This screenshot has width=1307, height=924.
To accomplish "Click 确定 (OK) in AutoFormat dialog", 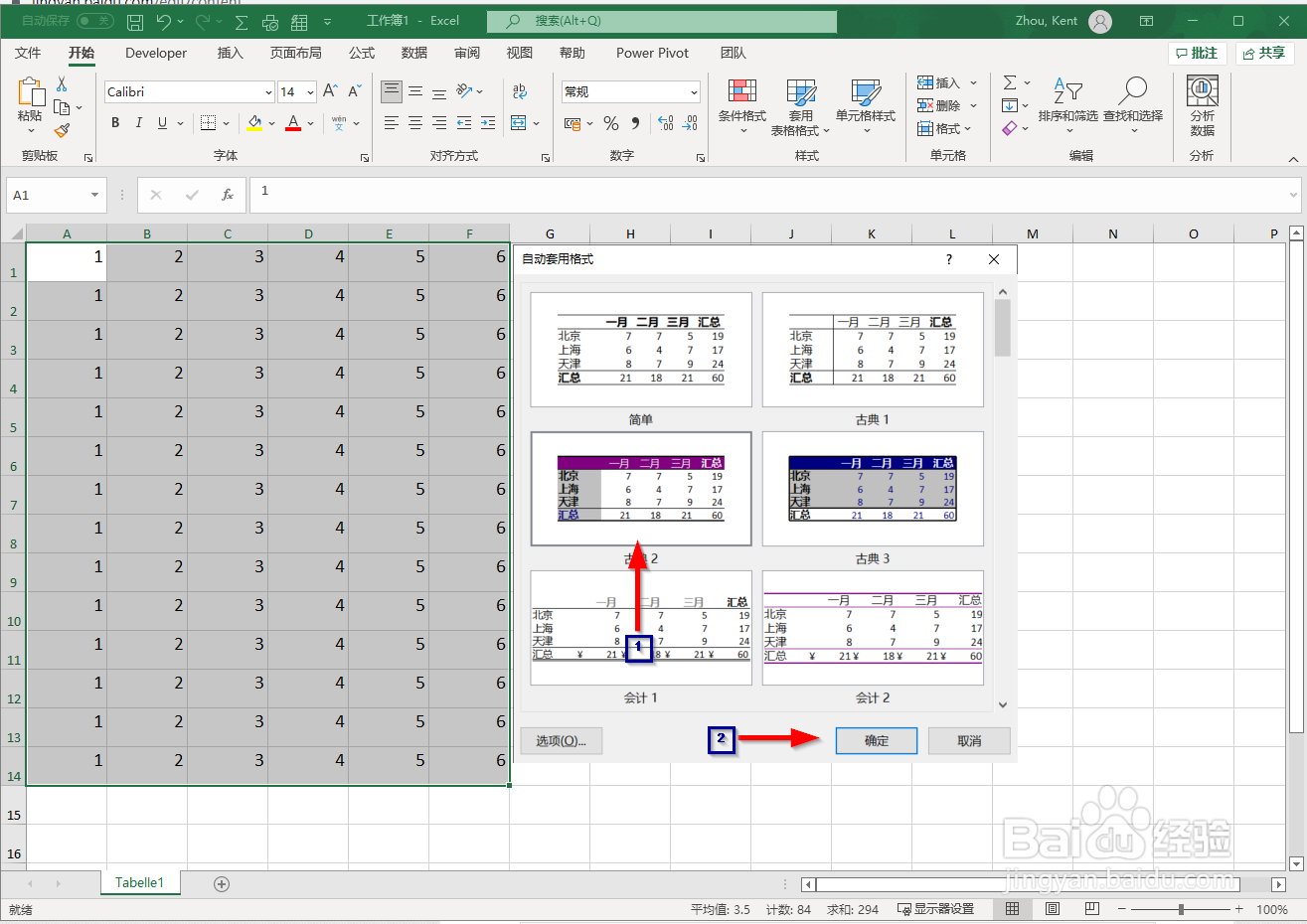I will pos(877,741).
